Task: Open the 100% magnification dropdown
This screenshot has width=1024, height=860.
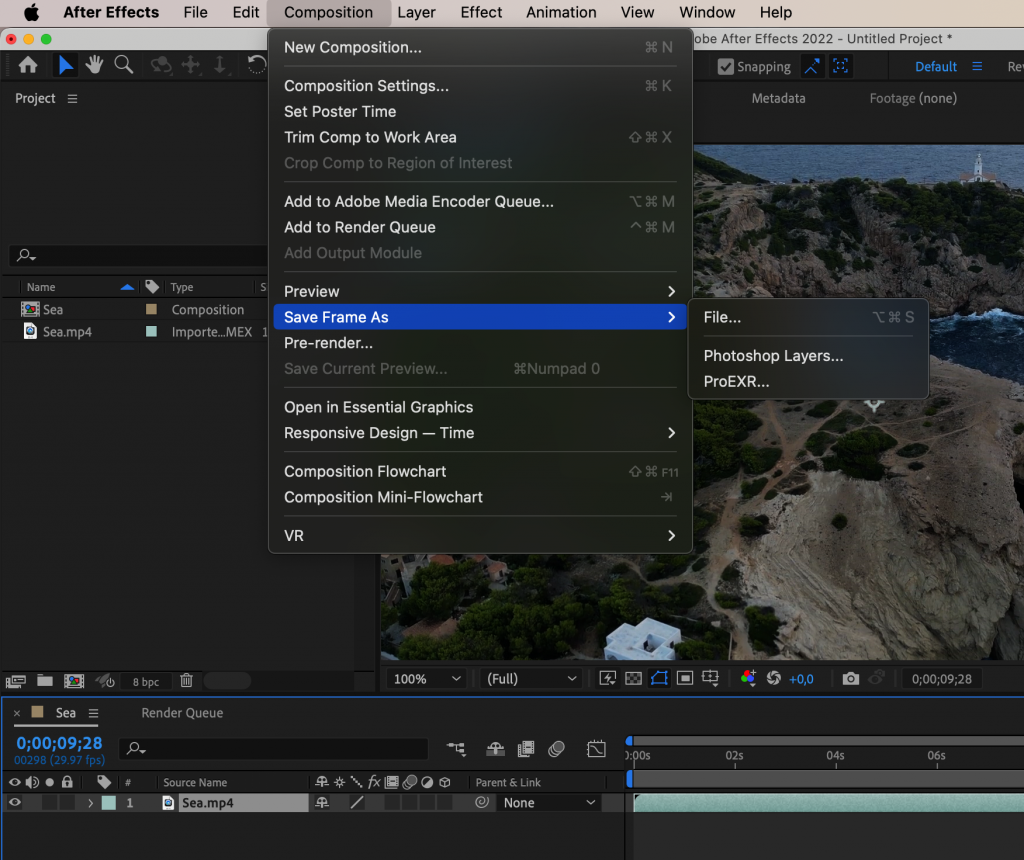Action: pos(425,678)
